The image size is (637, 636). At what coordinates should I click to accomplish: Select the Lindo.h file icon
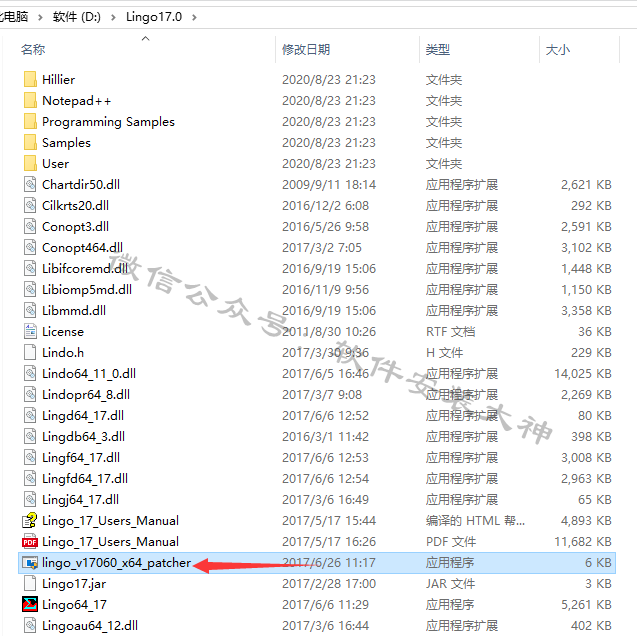click(30, 353)
